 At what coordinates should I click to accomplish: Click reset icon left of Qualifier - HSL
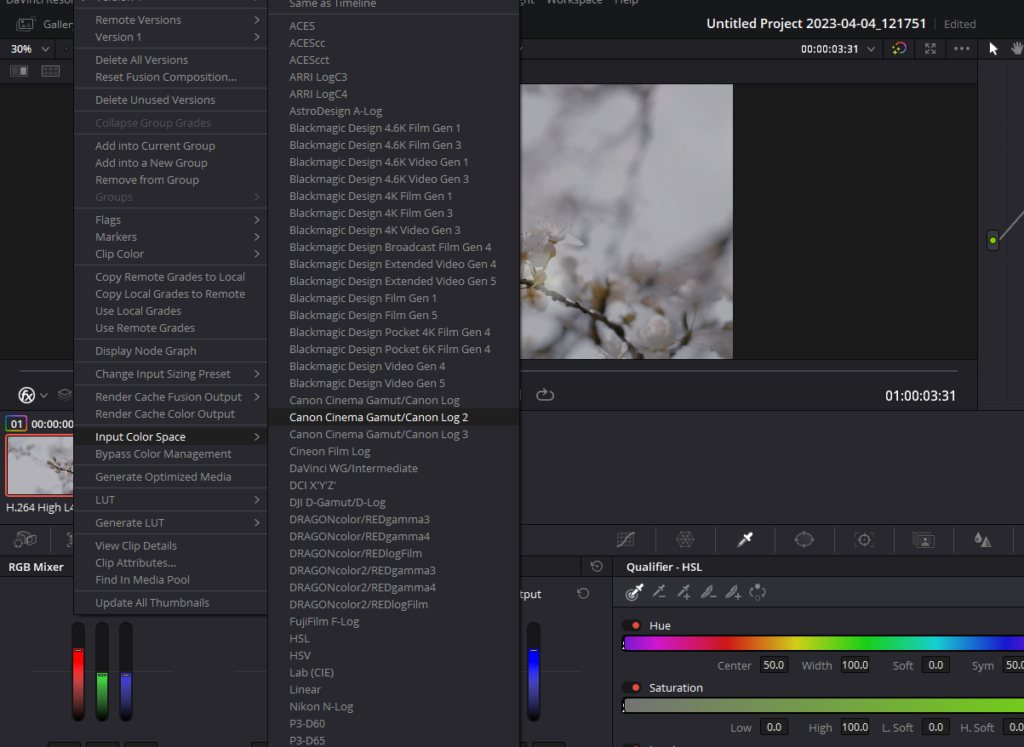coord(596,566)
